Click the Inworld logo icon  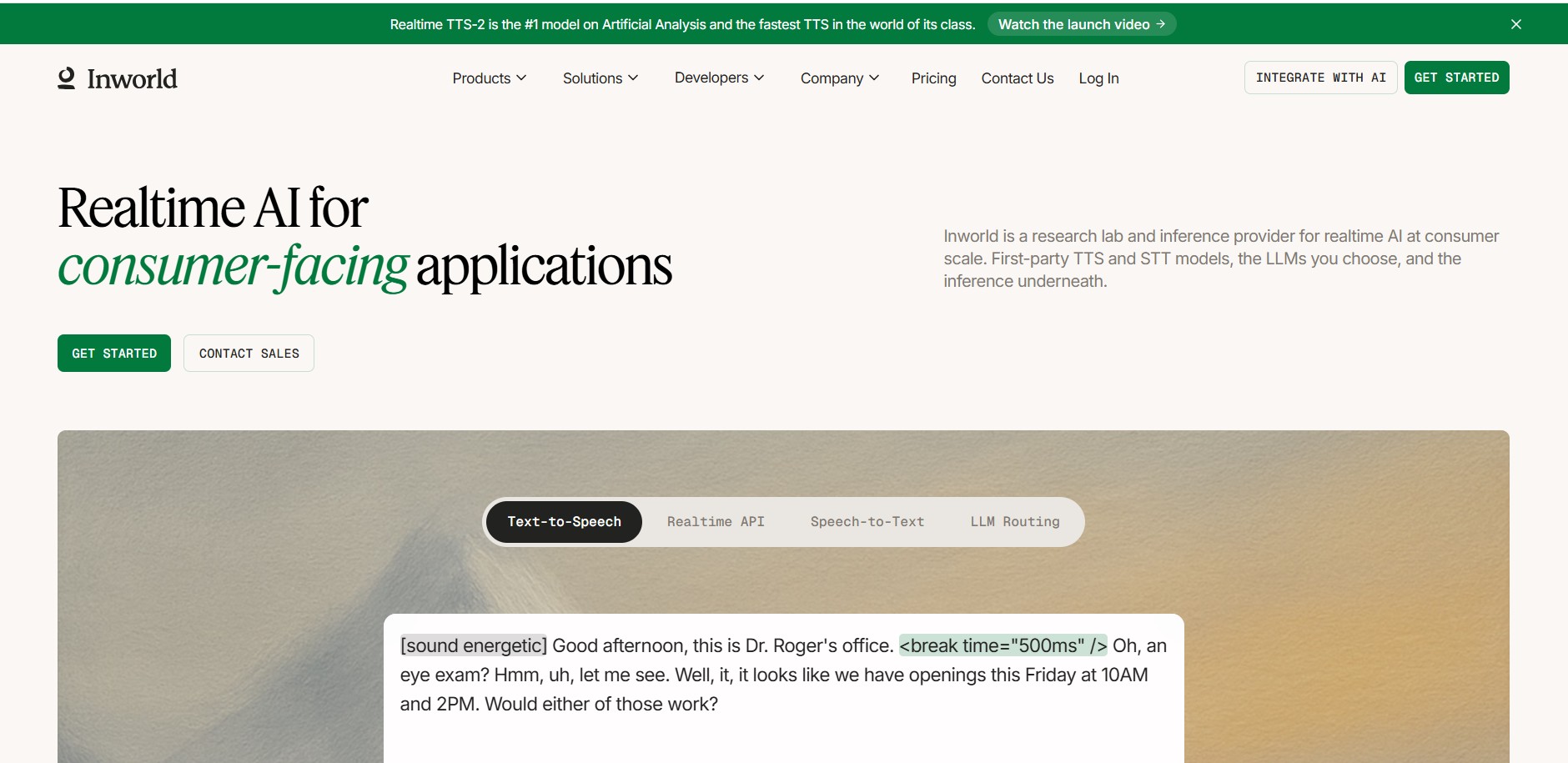[67, 78]
